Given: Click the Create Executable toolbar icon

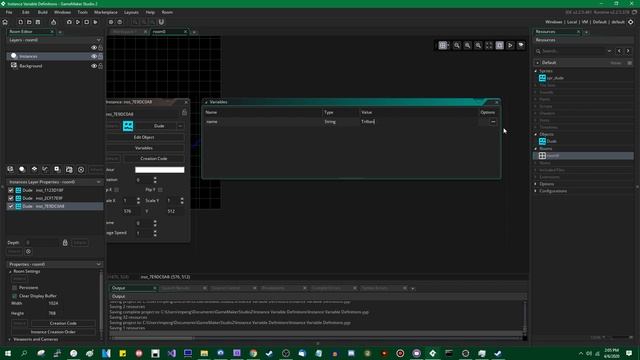Looking at the screenshot, I should click(x=53, y=22).
